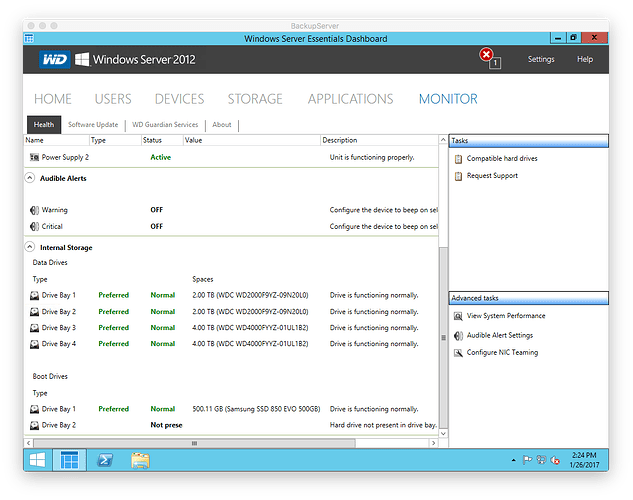Select Drive Bay 3 drive icon
This screenshot has height=500, width=633.
tap(34, 328)
